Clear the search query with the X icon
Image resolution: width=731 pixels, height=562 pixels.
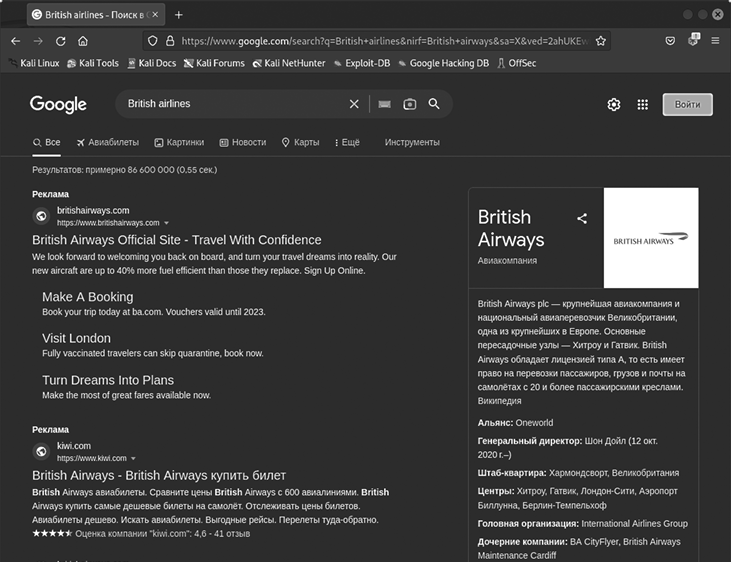coord(353,104)
